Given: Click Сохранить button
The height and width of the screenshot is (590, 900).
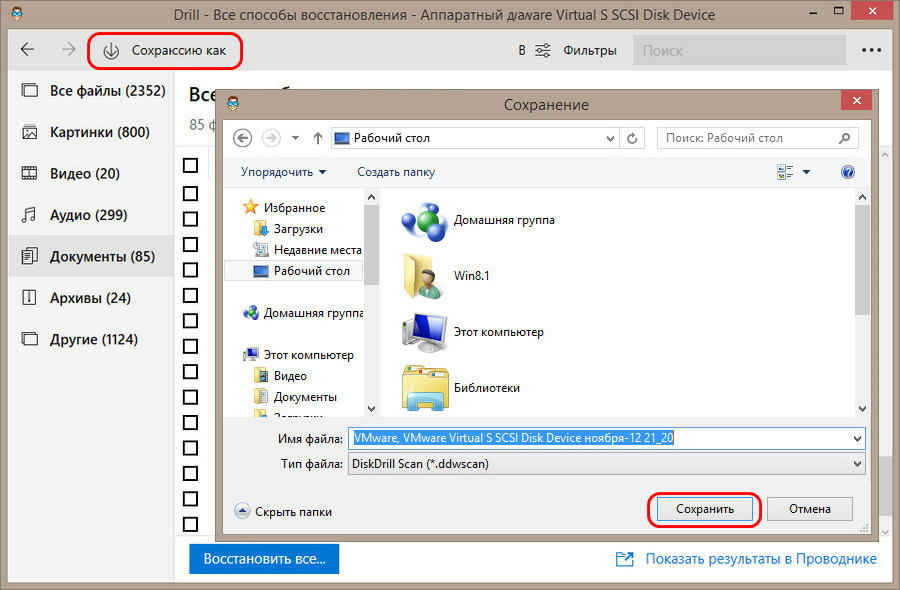Looking at the screenshot, I should [704, 509].
